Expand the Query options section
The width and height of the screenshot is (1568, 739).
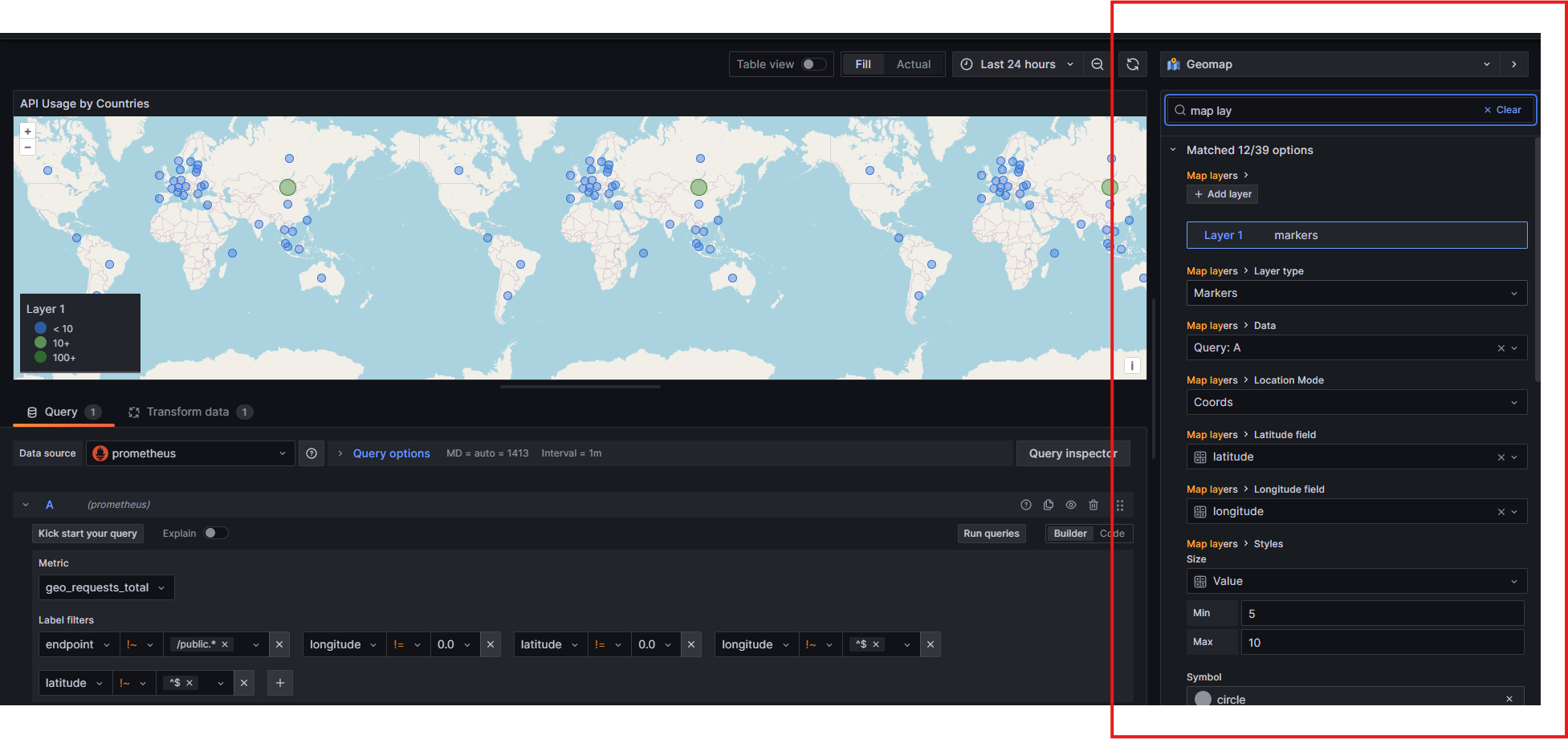391,453
